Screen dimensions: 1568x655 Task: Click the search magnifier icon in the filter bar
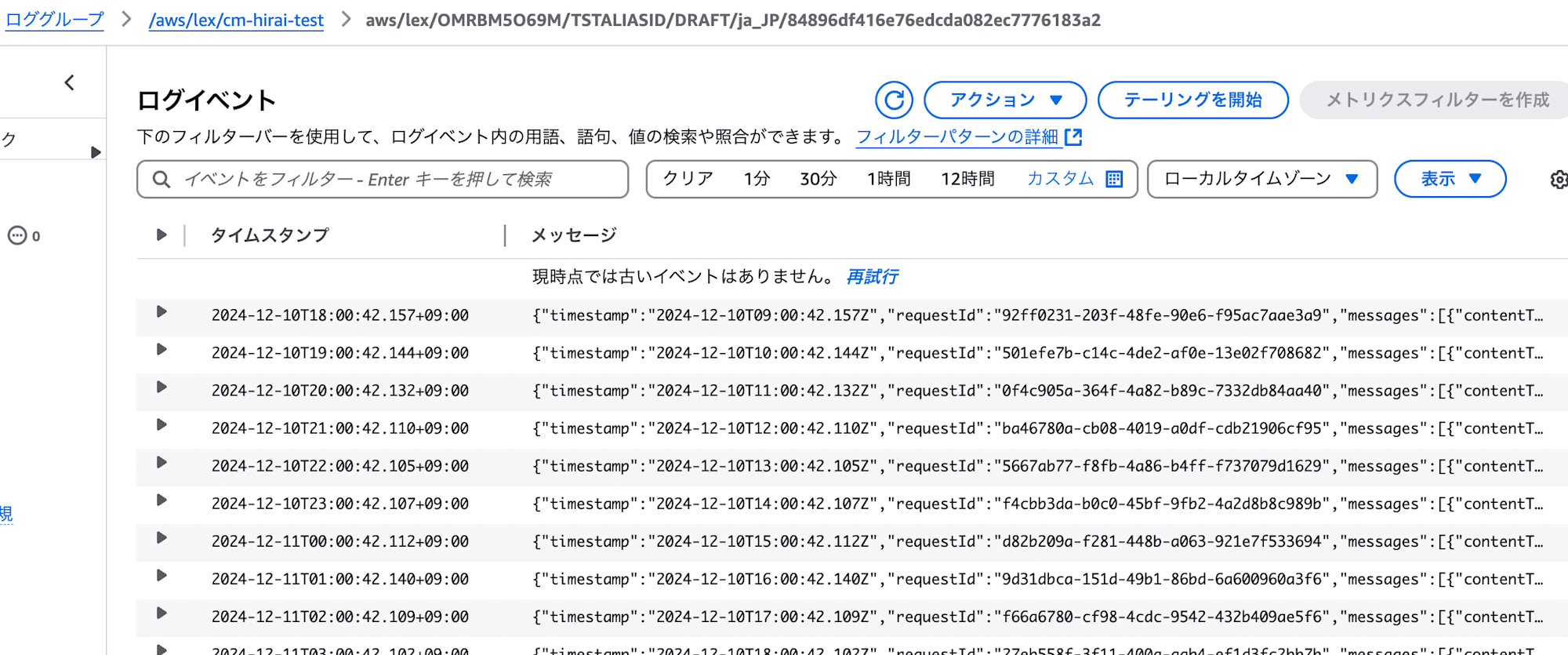point(162,180)
